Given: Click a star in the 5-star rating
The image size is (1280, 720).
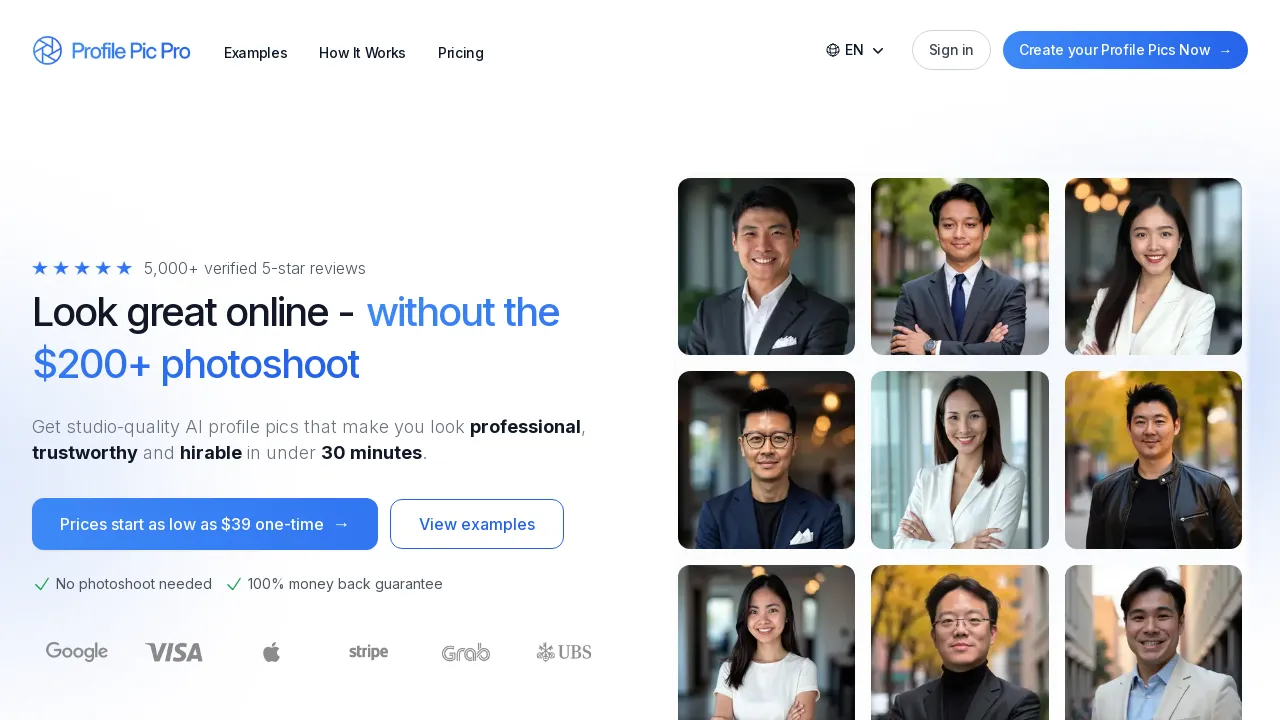Looking at the screenshot, I should tap(40, 268).
